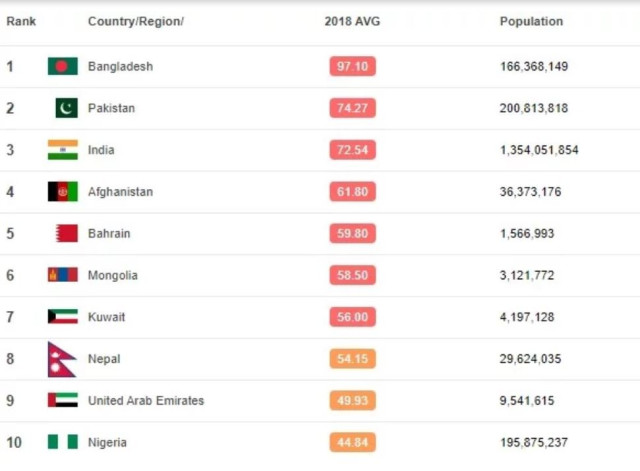Select the Nigeria country name
The height and width of the screenshot is (471, 640).
[x=107, y=442]
